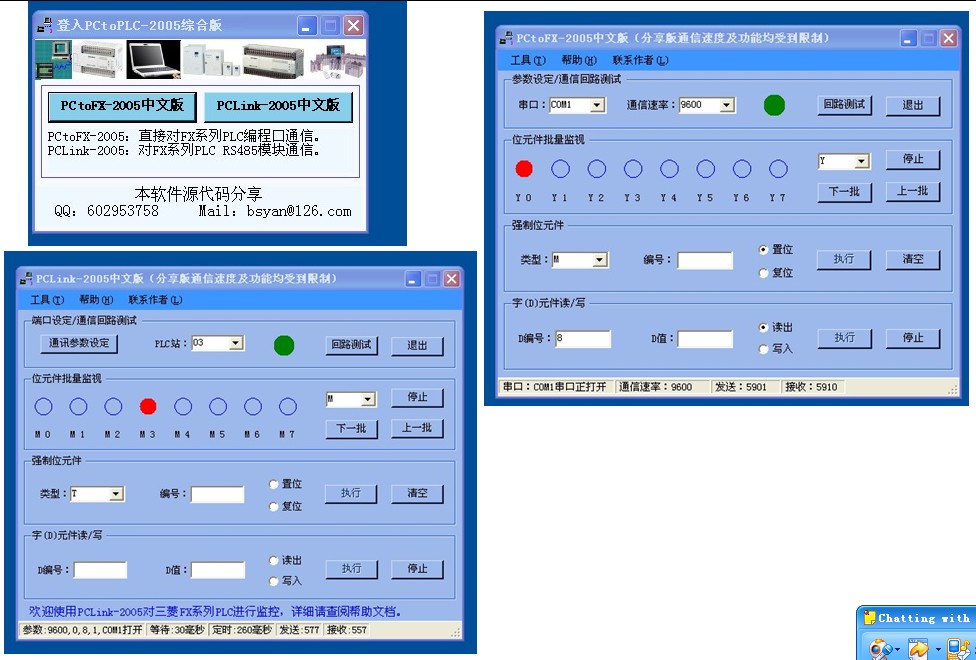The image size is (976, 660).
Task: Open 工具 menu in PCLink window
Action: click(x=47, y=299)
